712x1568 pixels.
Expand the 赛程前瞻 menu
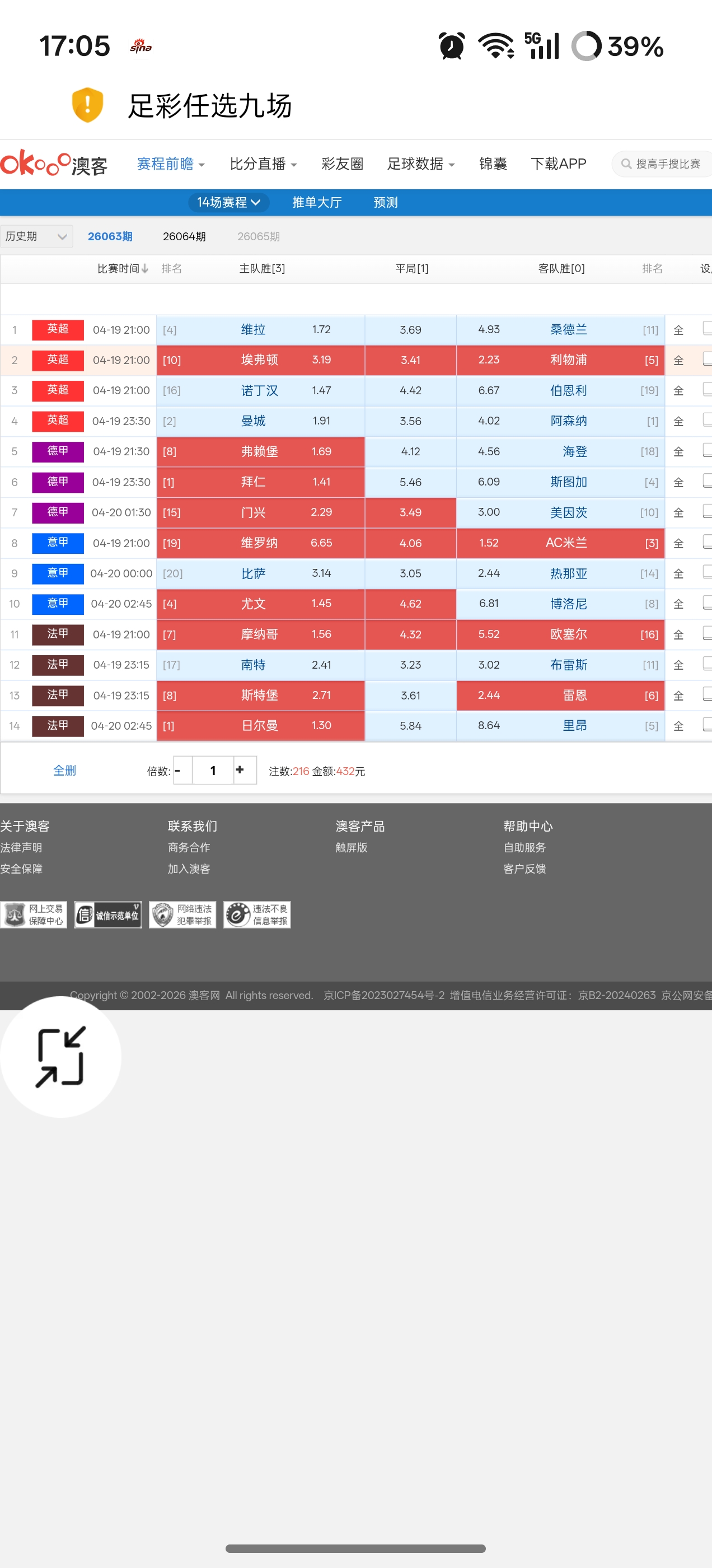[x=171, y=164]
